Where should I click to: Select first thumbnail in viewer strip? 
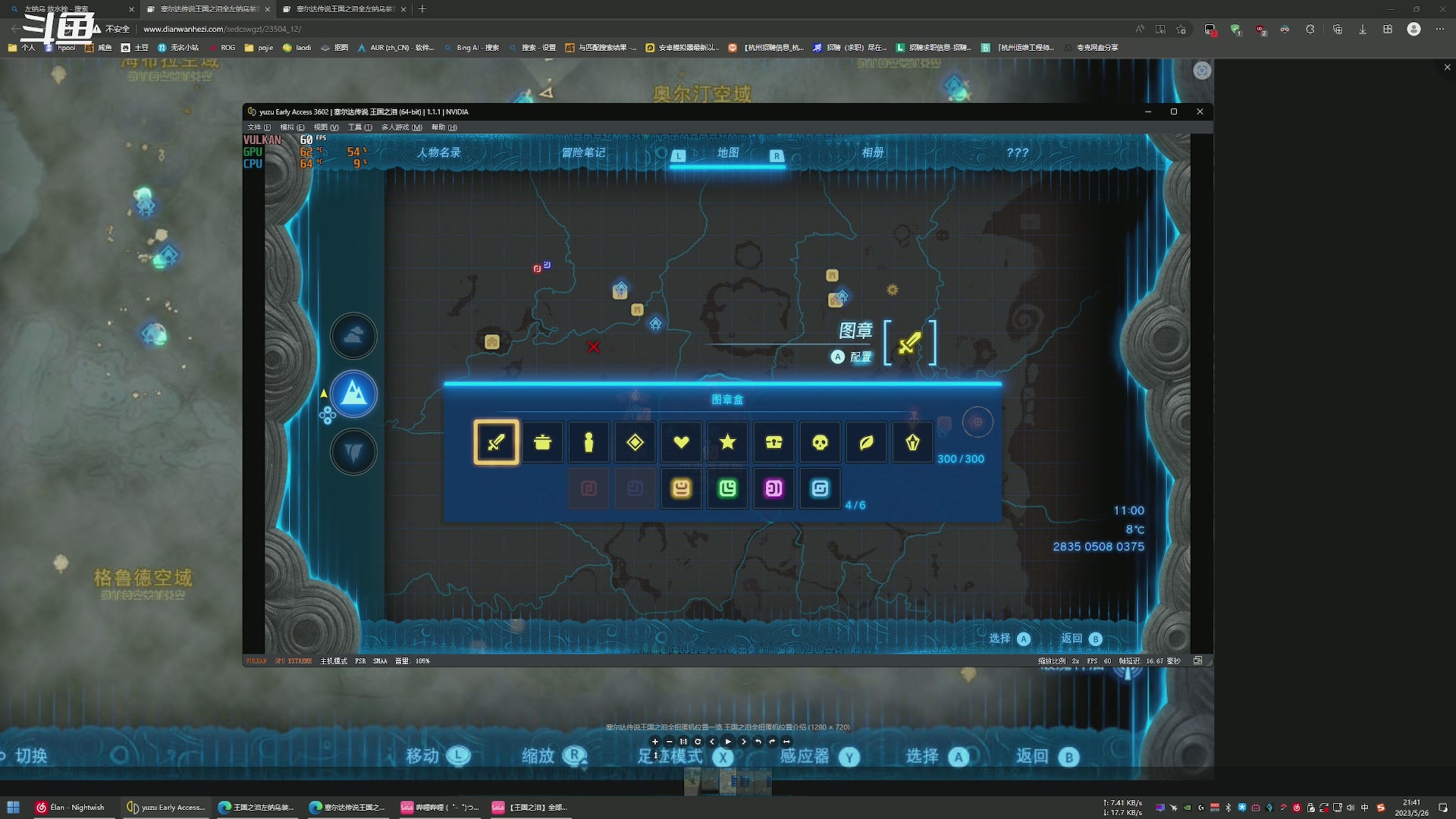[692, 781]
